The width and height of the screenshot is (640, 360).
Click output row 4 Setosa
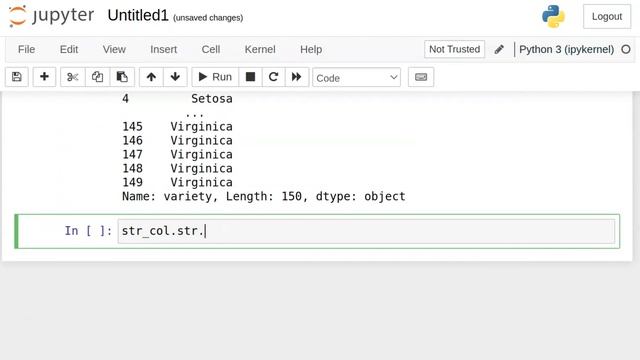click(x=177, y=99)
